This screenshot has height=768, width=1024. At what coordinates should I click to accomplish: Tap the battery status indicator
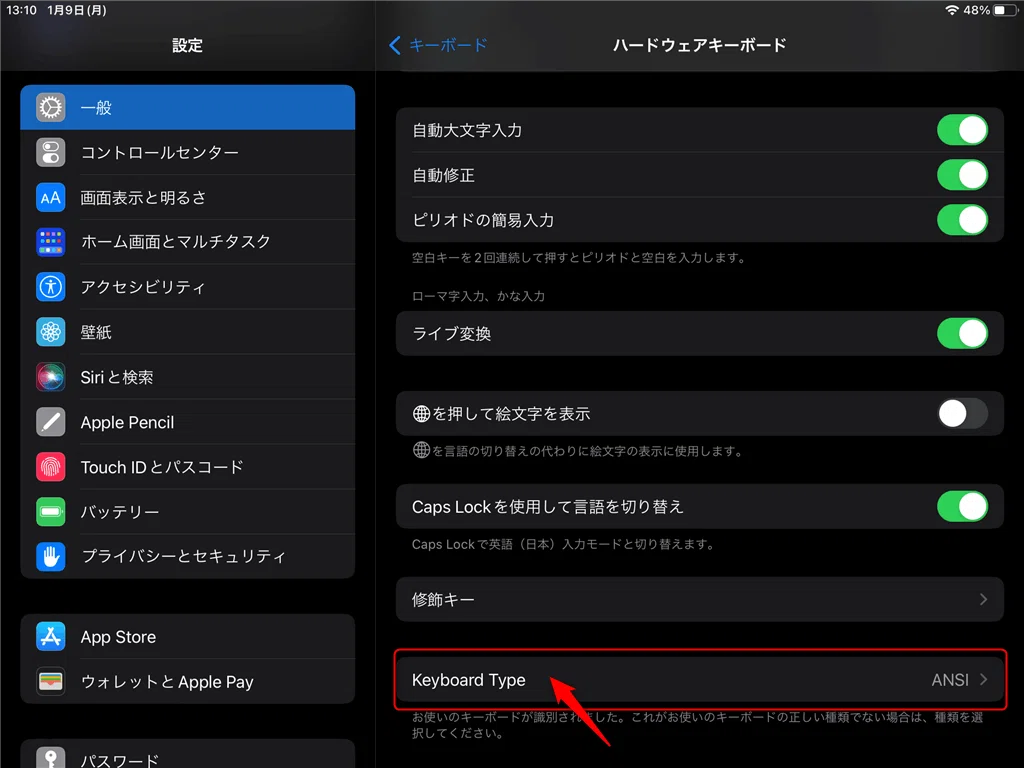[1006, 10]
